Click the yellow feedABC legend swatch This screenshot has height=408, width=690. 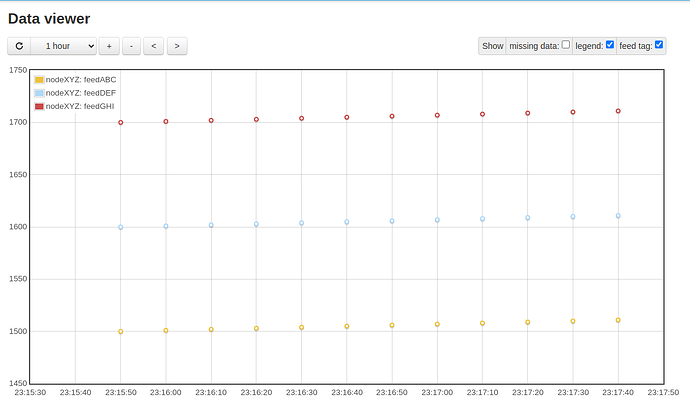click(x=39, y=80)
